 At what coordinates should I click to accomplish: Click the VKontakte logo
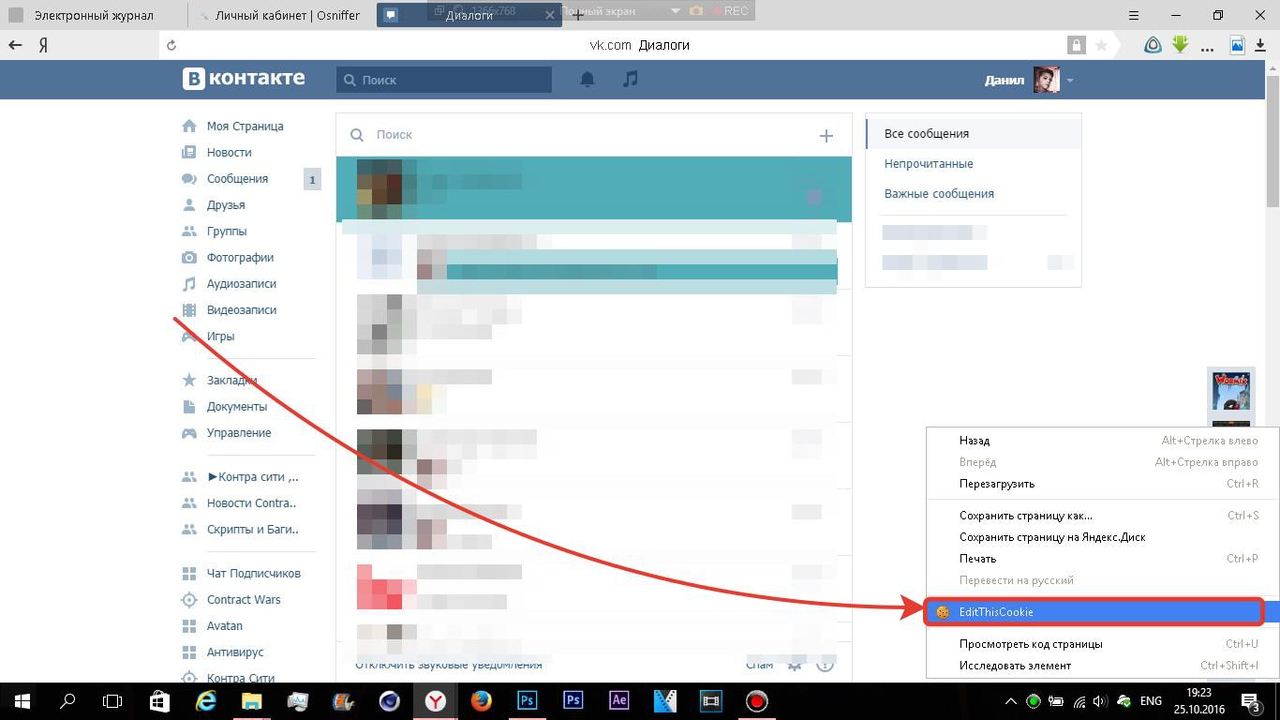[x=243, y=79]
